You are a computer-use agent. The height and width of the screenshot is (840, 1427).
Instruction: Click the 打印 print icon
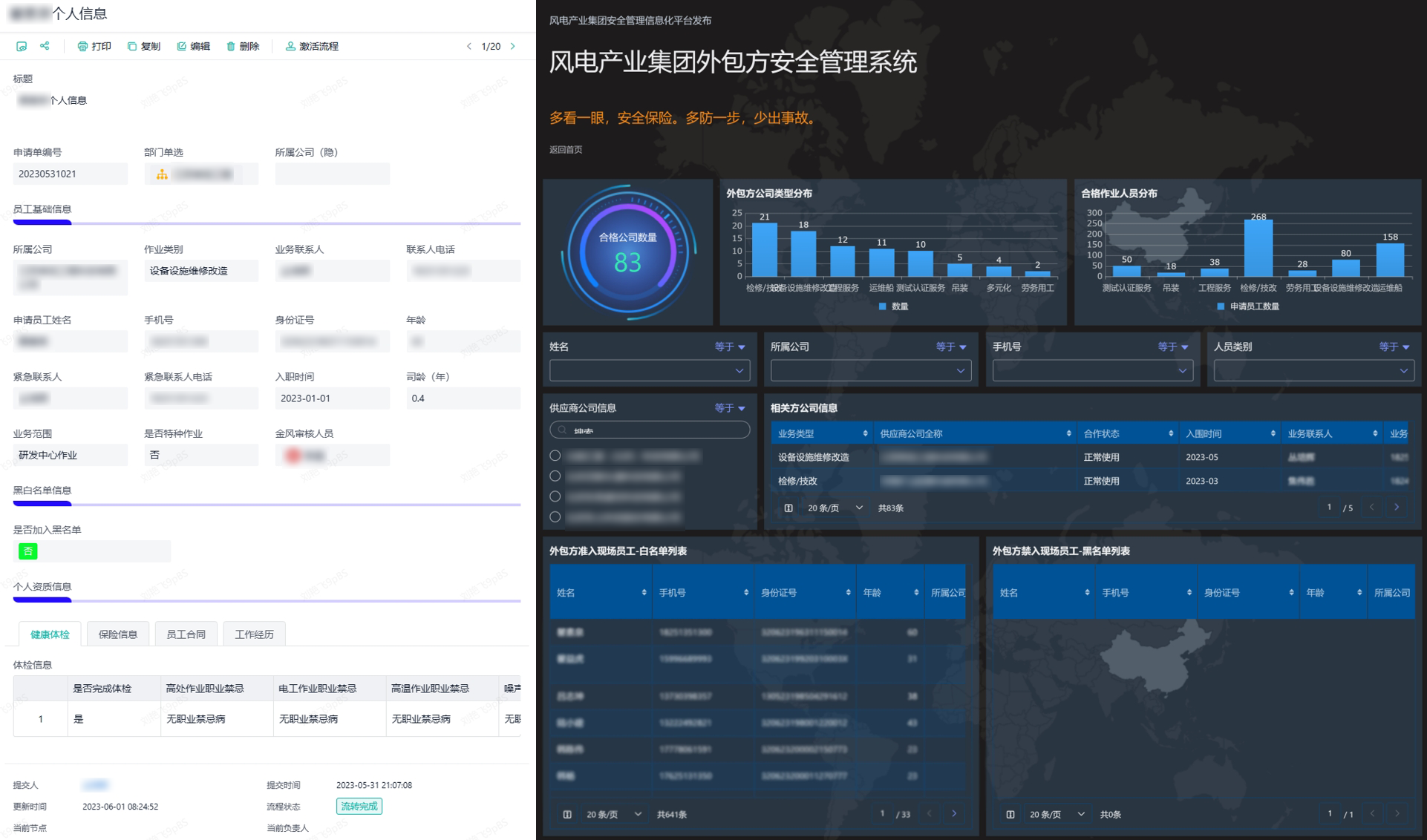click(82, 46)
